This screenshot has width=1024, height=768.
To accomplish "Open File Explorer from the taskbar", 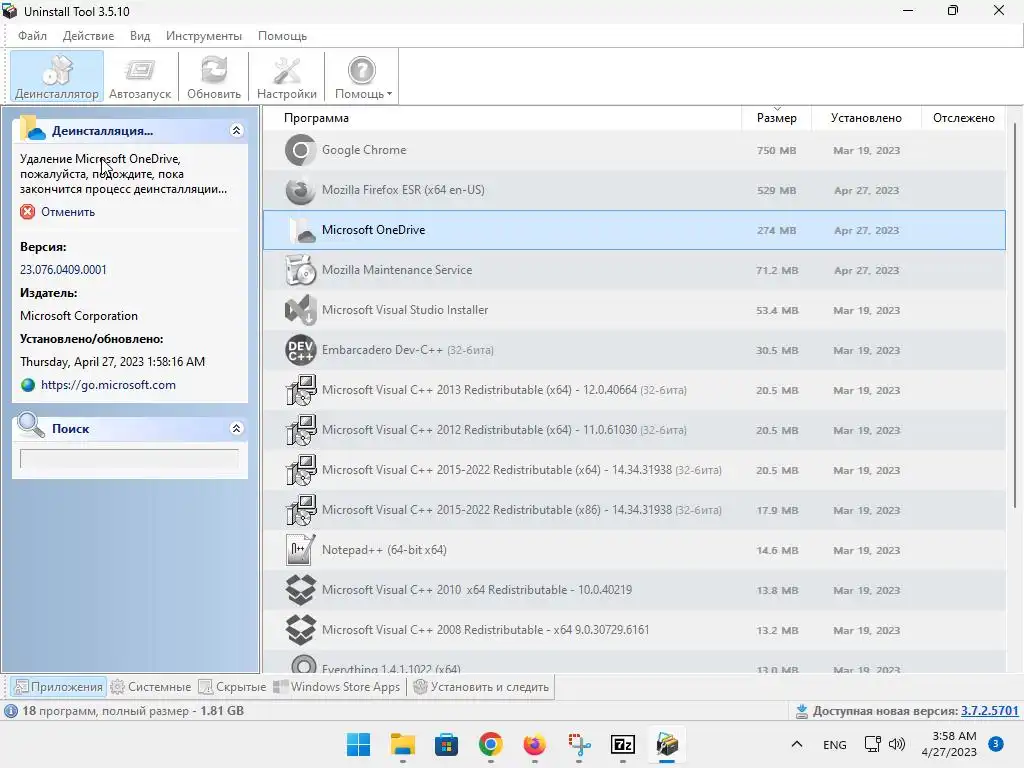I will pos(403,744).
